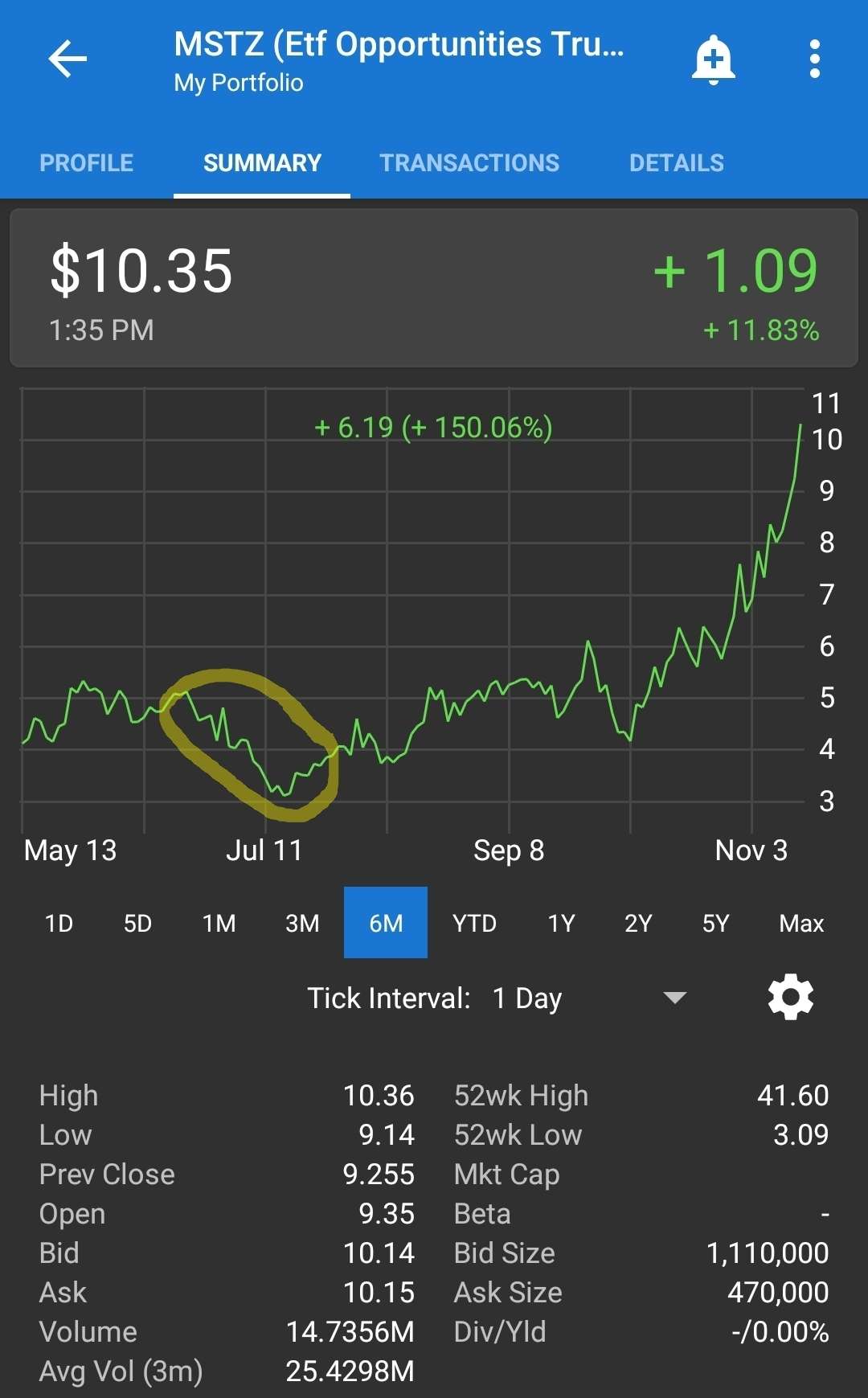
Task: Open the Details tab
Action: coord(676,163)
